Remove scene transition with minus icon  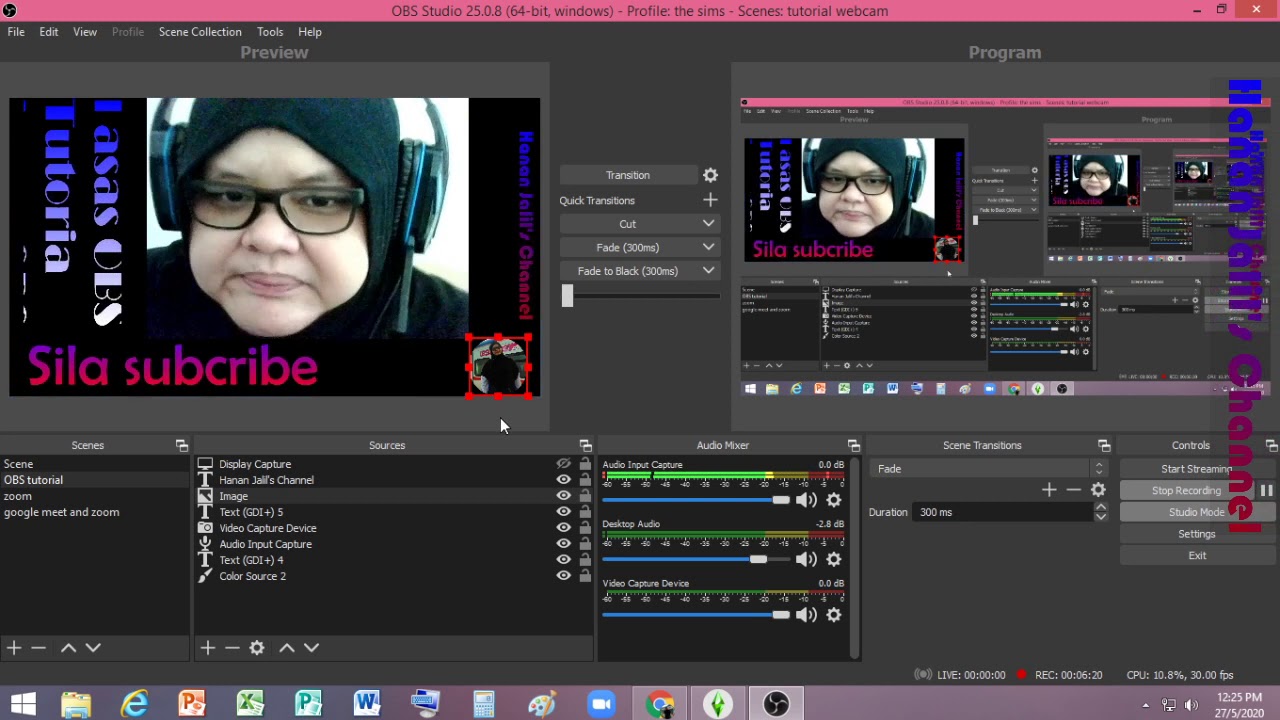pyautogui.click(x=1073, y=490)
